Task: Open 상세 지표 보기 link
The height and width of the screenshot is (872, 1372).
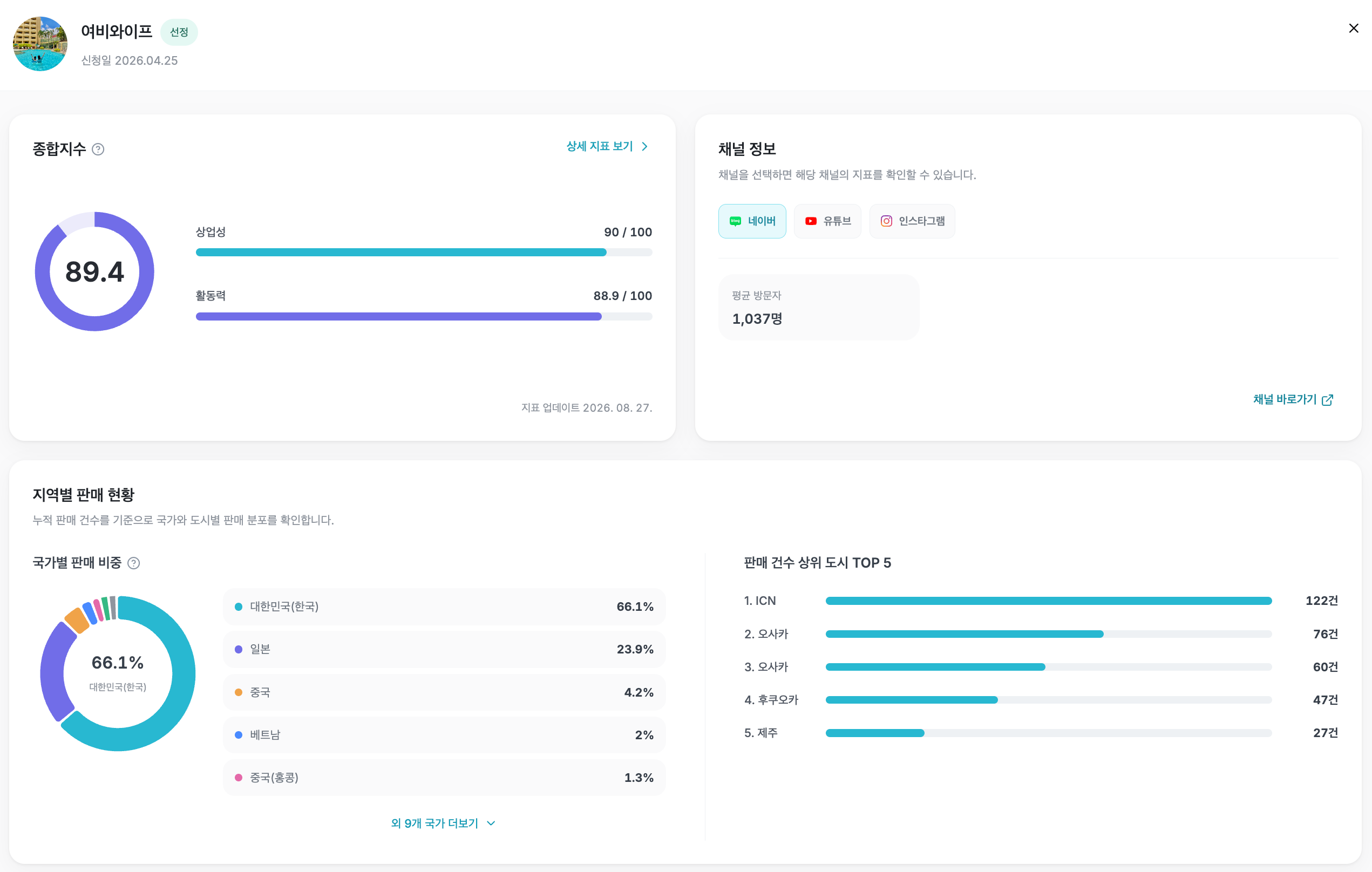Action: (x=607, y=146)
